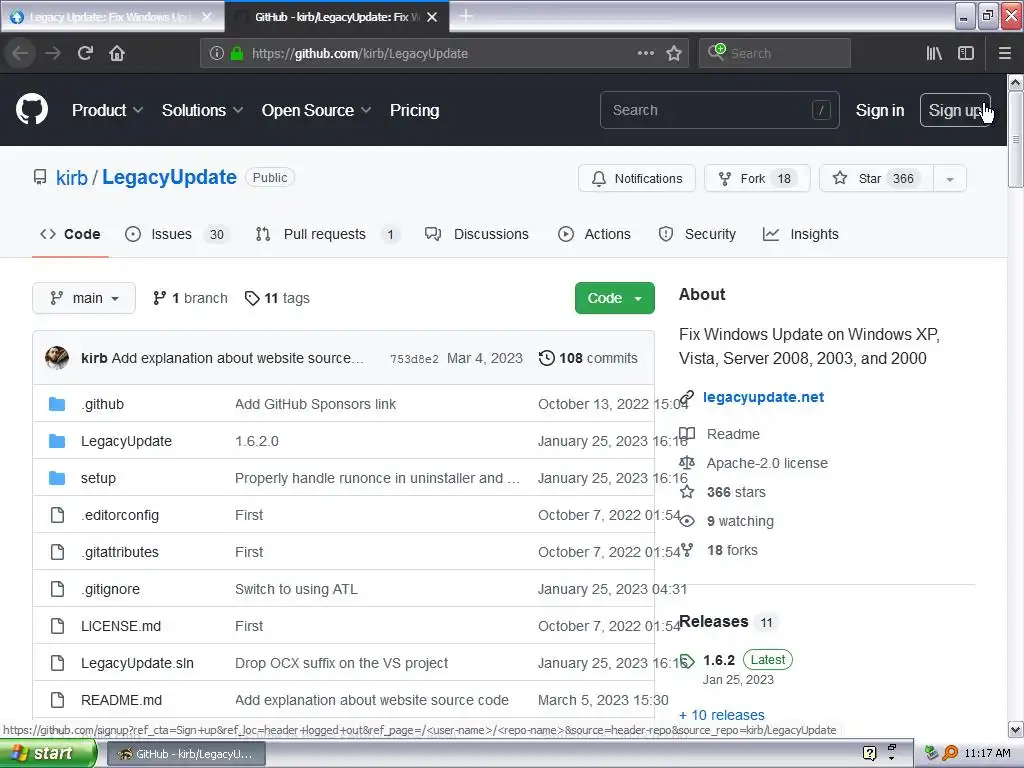Open + 10 releases link

click(x=722, y=715)
